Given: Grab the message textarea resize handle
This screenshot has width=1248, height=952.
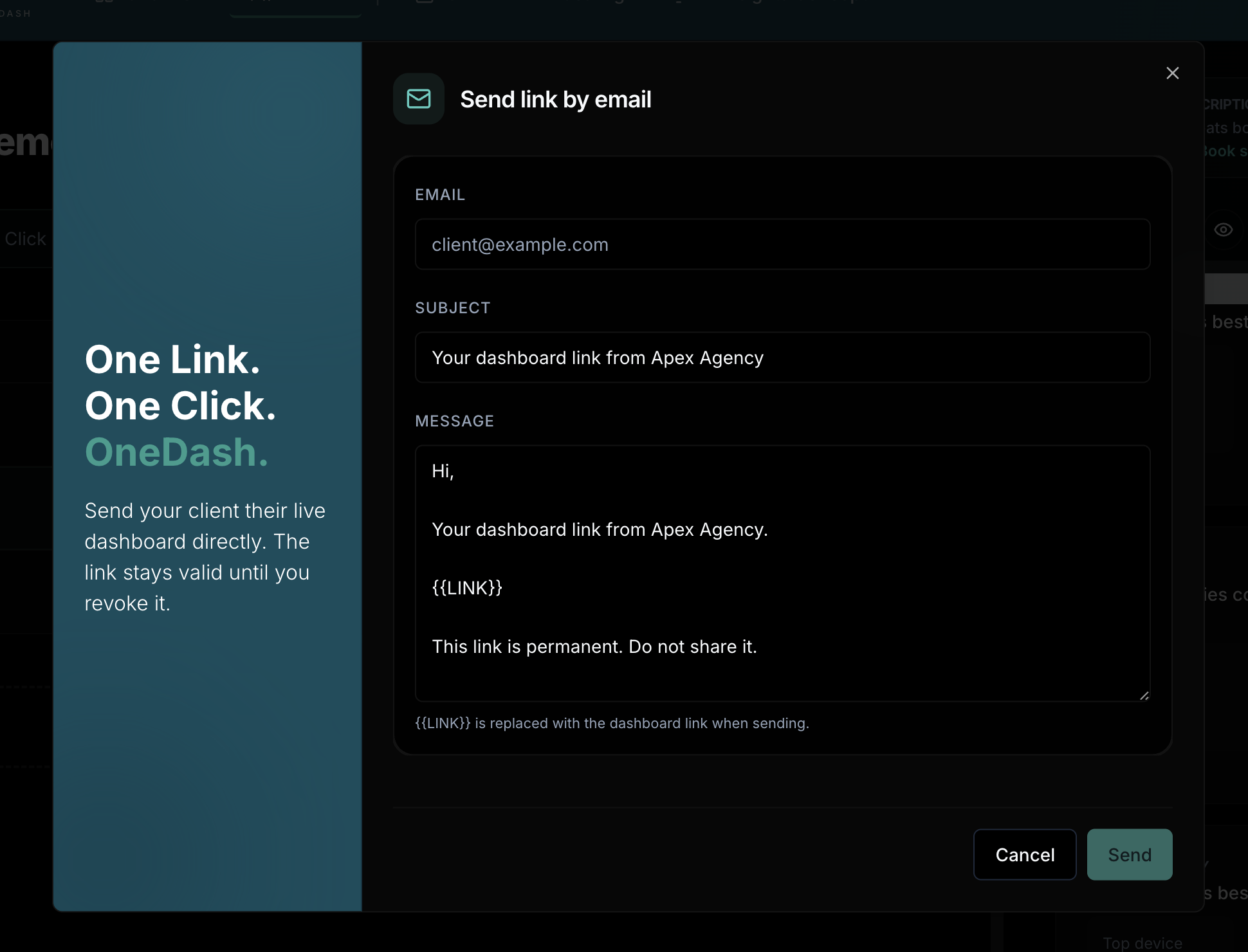Looking at the screenshot, I should tap(1144, 695).
